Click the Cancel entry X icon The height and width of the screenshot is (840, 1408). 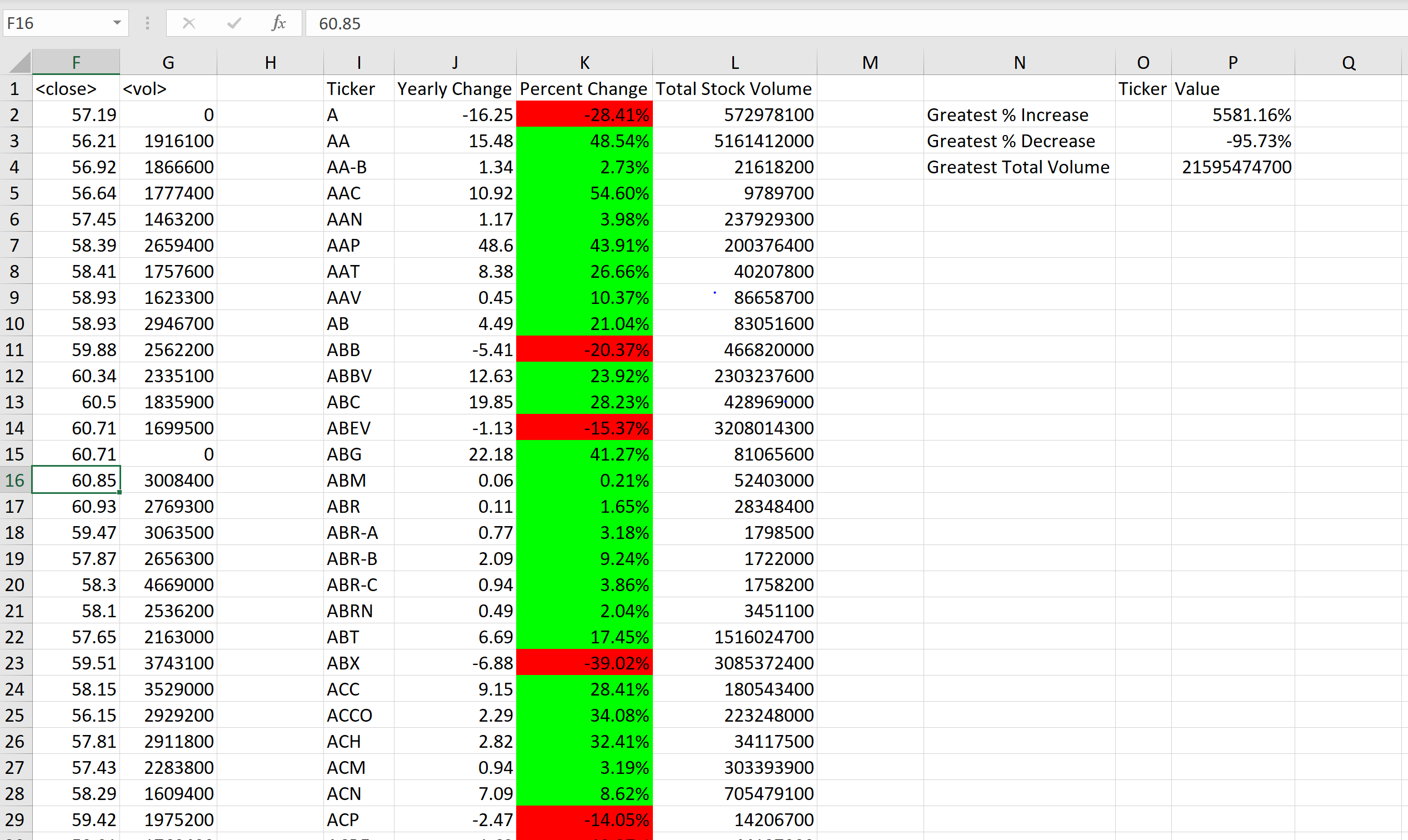click(188, 23)
